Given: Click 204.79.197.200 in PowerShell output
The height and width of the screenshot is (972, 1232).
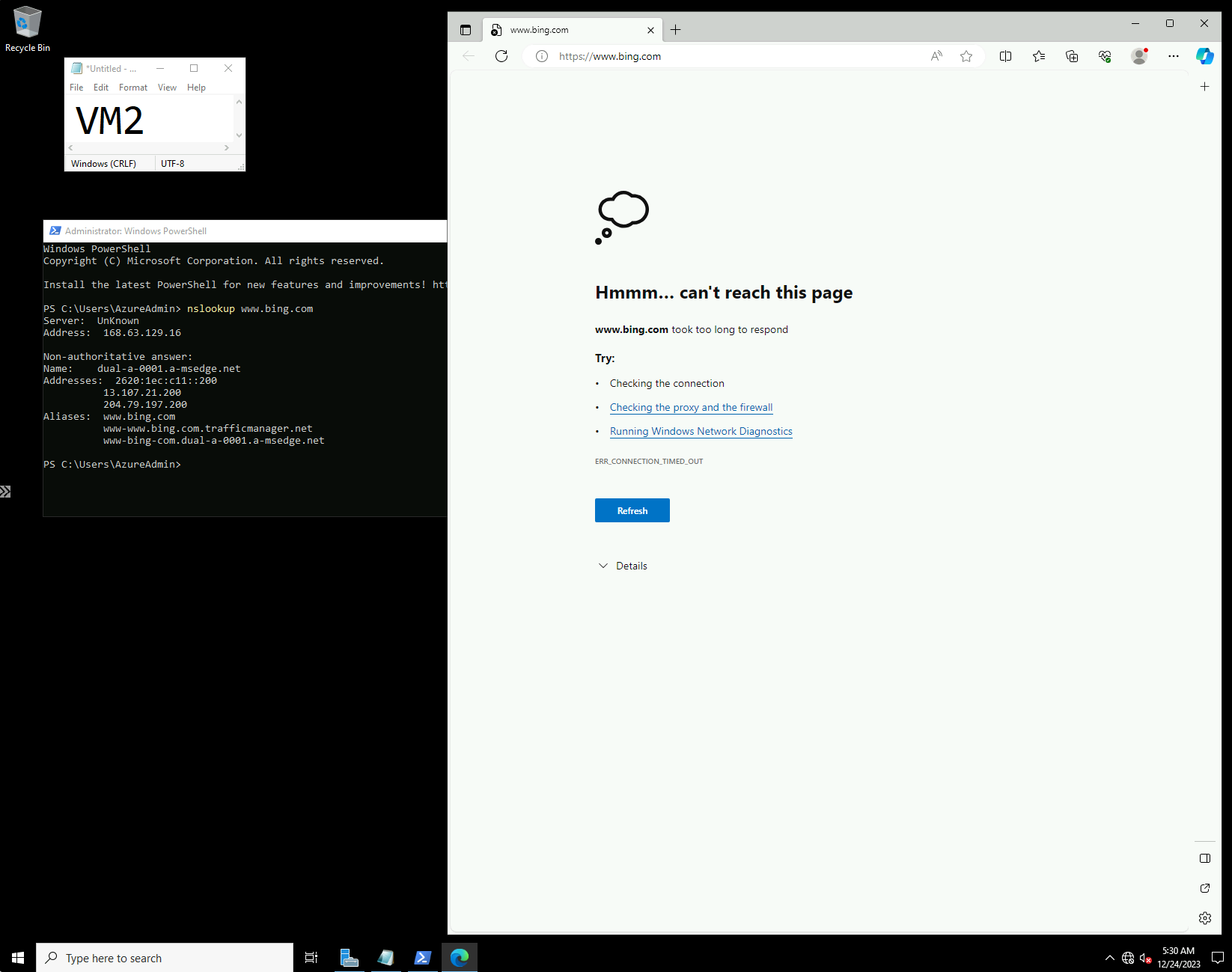Looking at the screenshot, I should [145, 404].
